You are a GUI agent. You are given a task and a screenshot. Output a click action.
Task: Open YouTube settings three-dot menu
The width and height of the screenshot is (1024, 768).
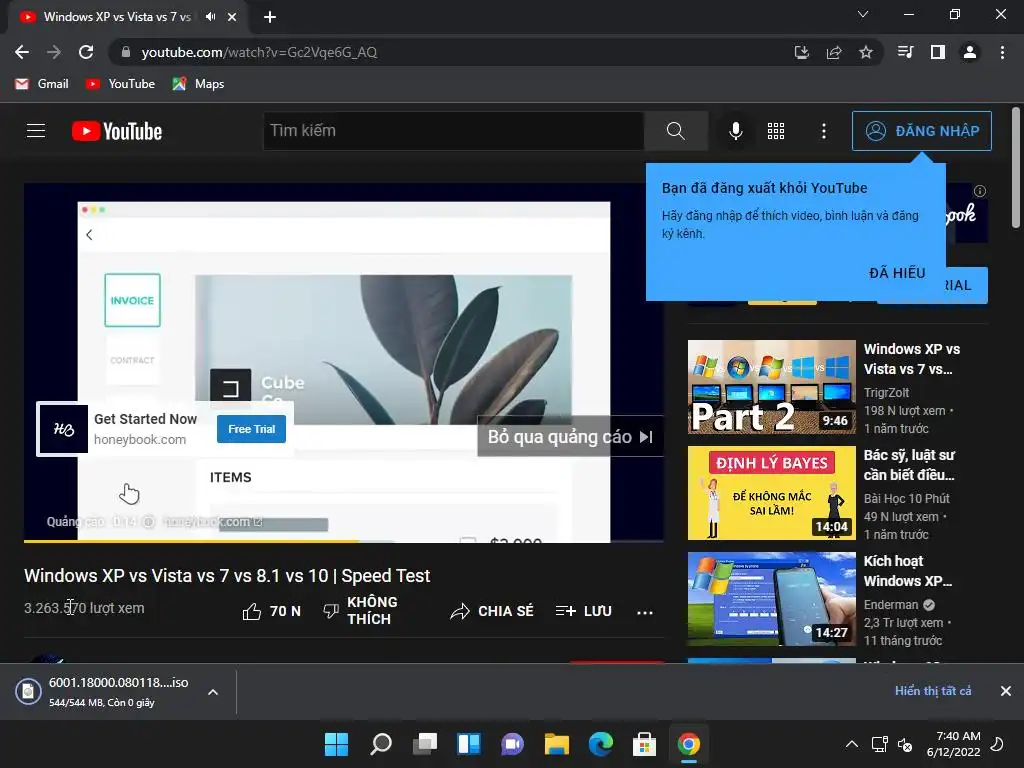tap(824, 131)
